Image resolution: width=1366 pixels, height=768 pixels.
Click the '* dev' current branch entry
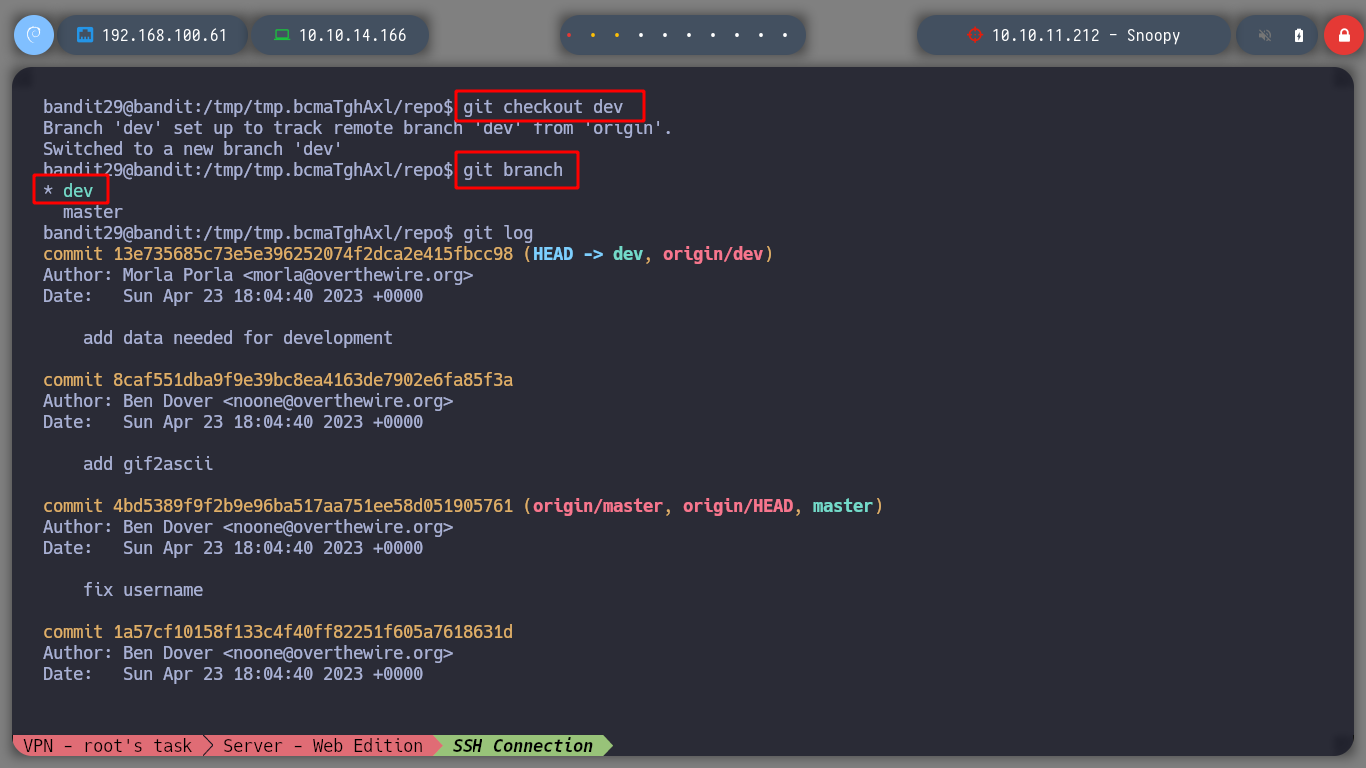point(68,191)
